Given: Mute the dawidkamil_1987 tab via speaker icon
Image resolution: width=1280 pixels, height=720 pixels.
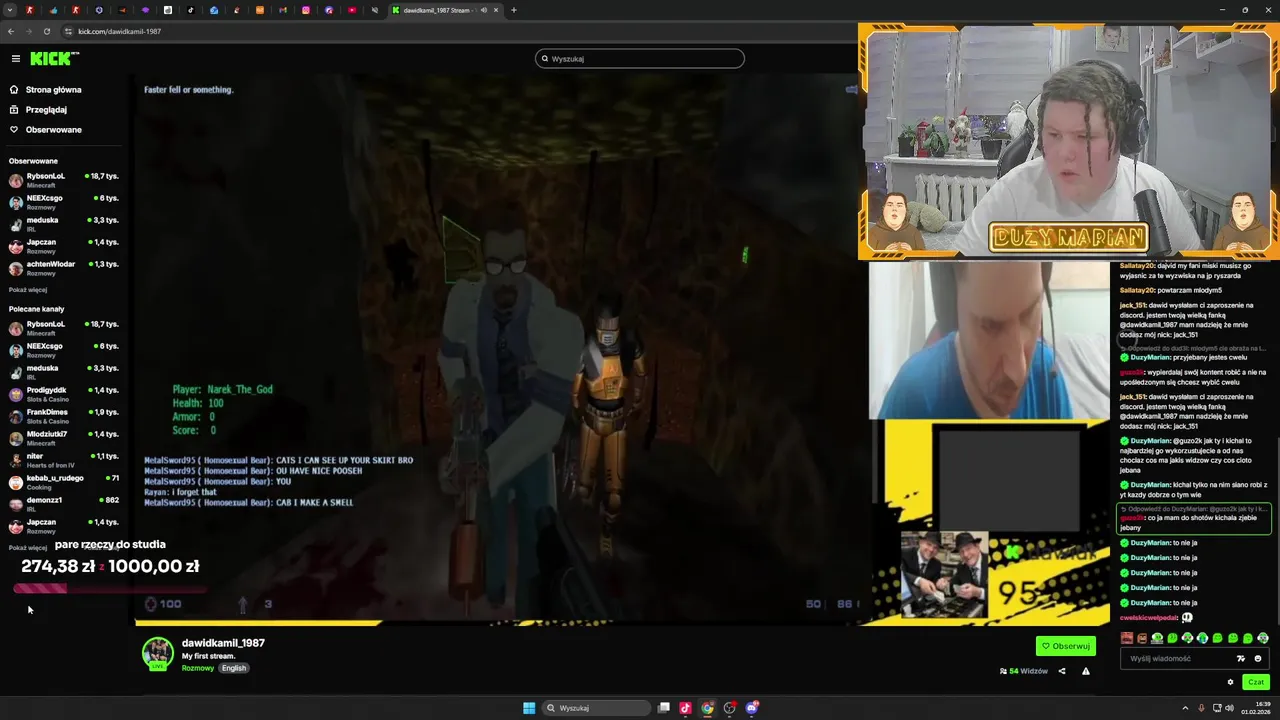Looking at the screenshot, I should coord(483,10).
